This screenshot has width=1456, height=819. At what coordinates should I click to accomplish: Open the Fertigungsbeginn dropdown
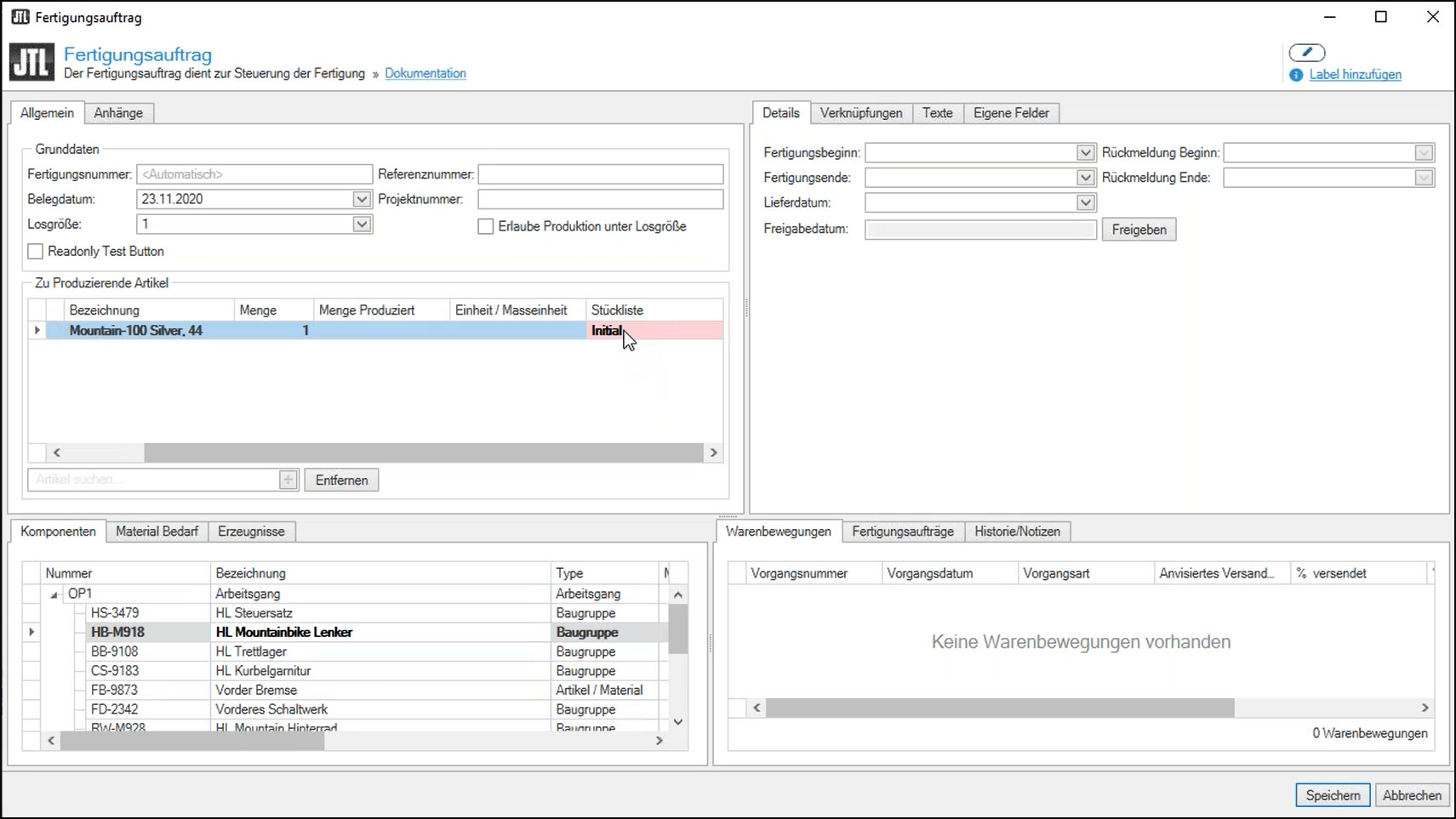point(1084,152)
